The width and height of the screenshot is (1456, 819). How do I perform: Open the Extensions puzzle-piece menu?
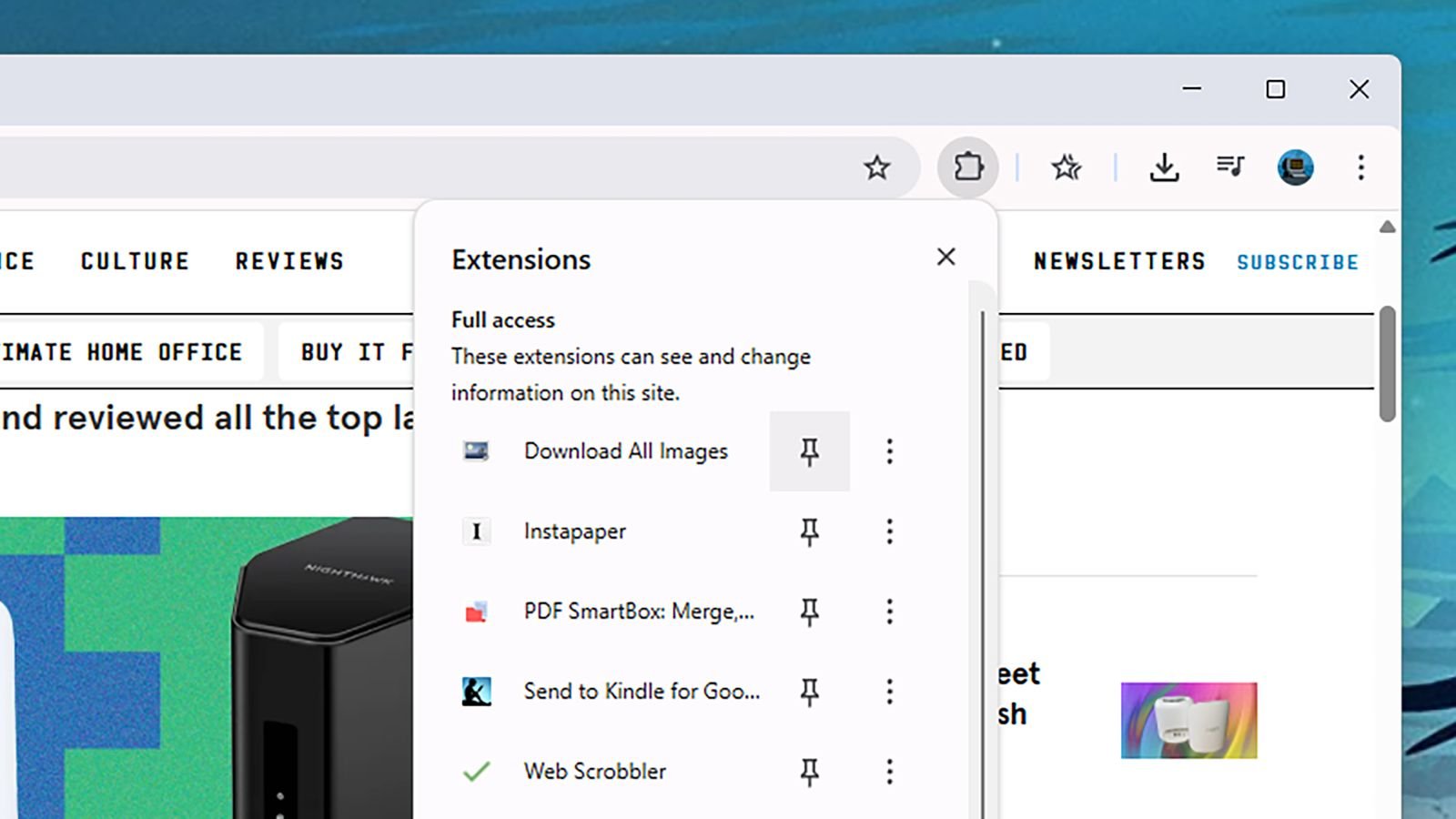[x=967, y=167]
